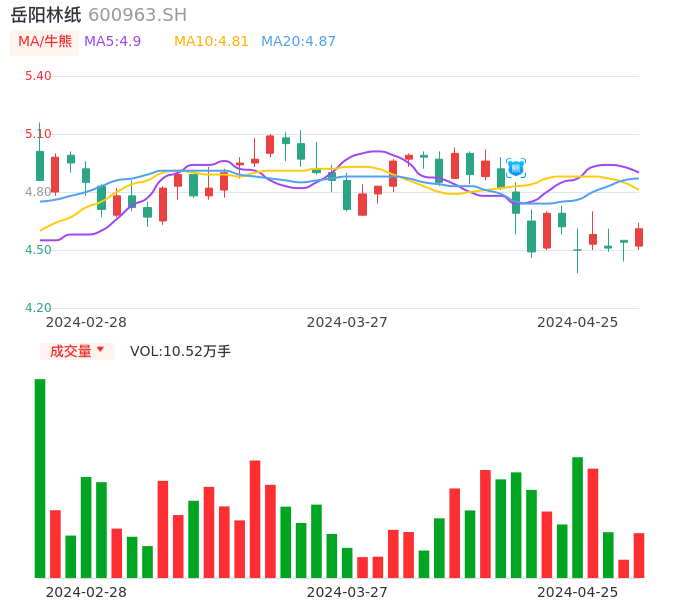Viewport: 686px width, 606px height.
Task: Click the last red candlestick at the right edge
Action: (x=639, y=237)
